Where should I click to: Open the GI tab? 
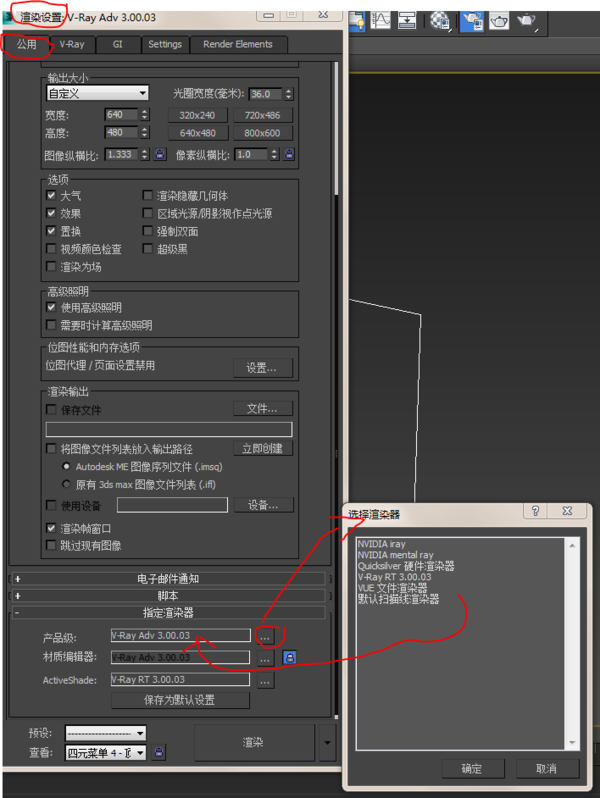[118, 44]
